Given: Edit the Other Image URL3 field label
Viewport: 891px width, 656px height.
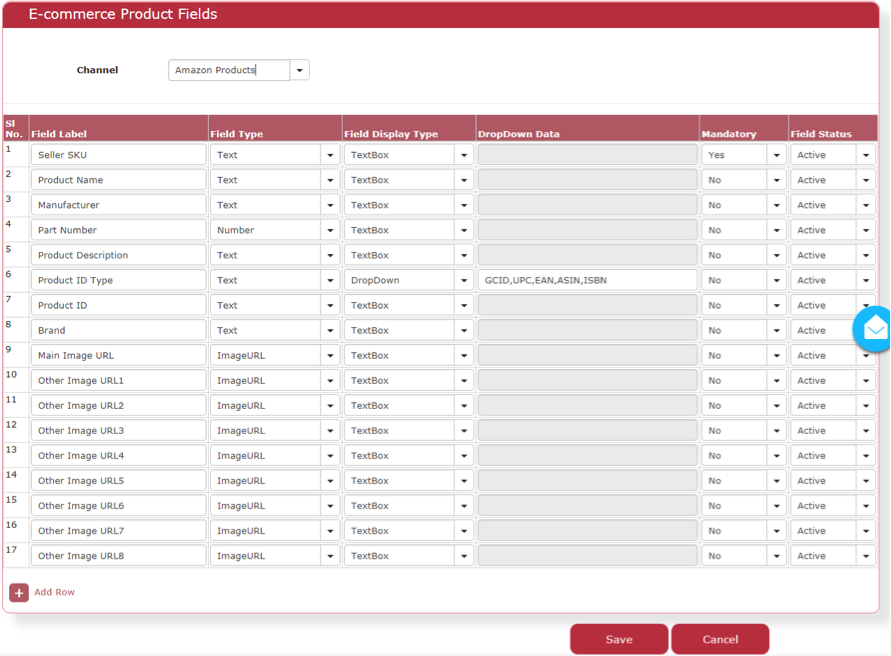Looking at the screenshot, I should 119,430.
